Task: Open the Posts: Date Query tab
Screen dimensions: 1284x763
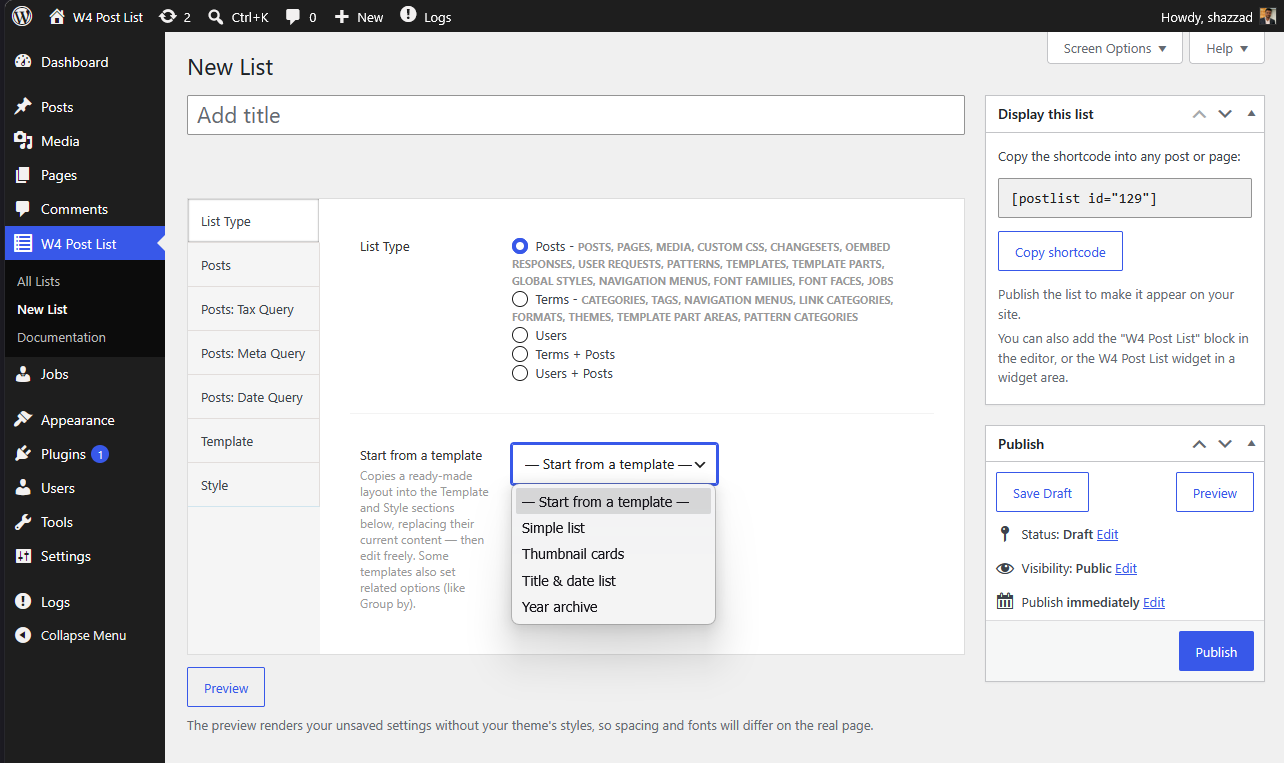Action: point(253,397)
